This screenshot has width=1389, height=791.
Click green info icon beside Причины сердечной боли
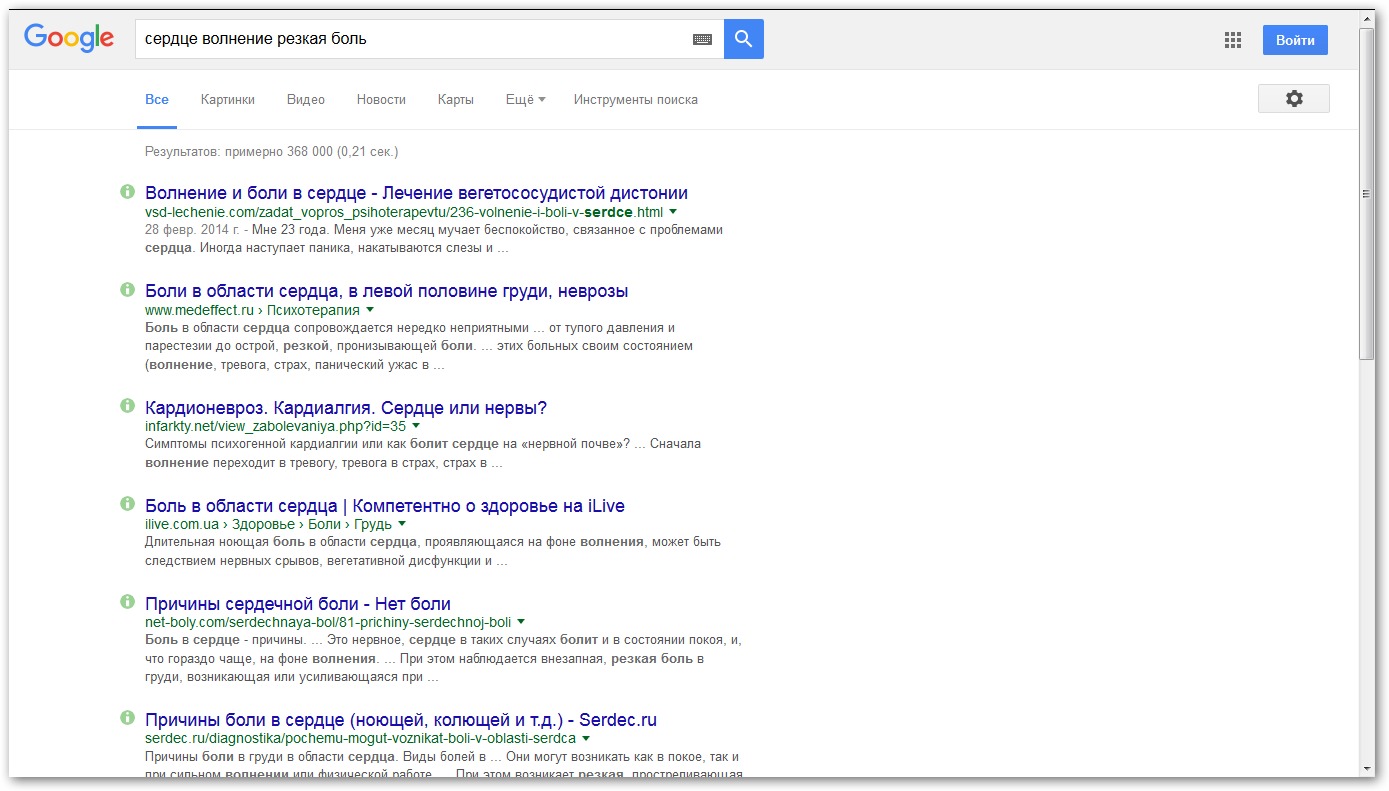click(127, 602)
